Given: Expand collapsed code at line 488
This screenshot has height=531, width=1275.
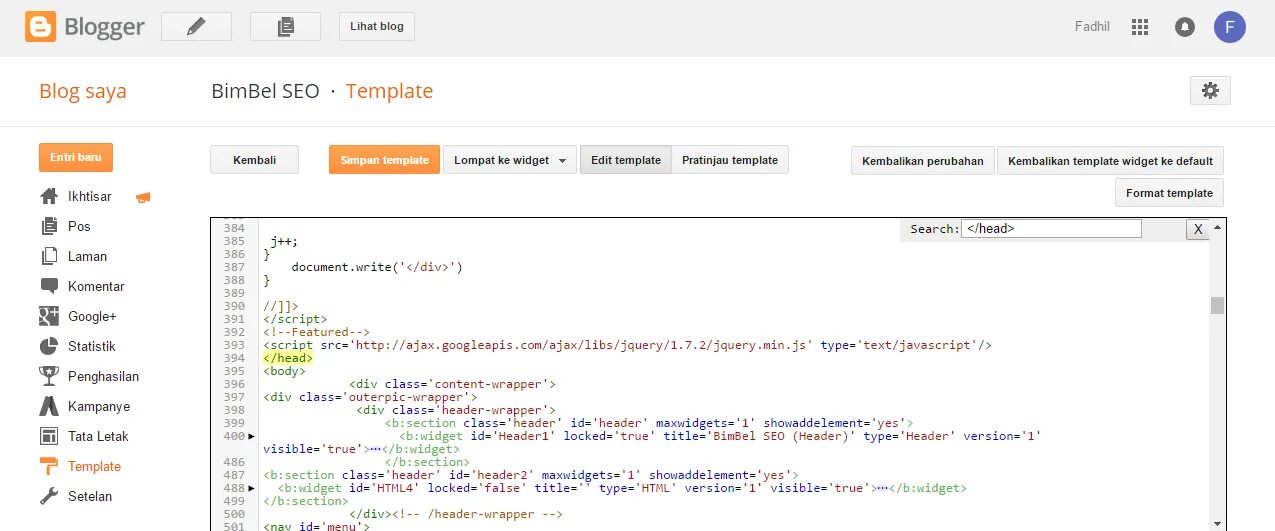Looking at the screenshot, I should [252, 488].
